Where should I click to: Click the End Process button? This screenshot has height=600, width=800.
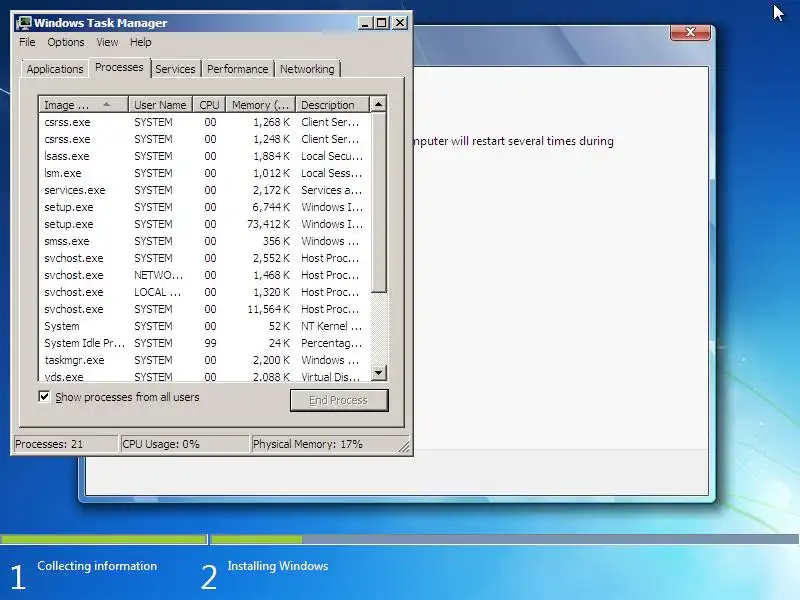pyautogui.click(x=339, y=400)
